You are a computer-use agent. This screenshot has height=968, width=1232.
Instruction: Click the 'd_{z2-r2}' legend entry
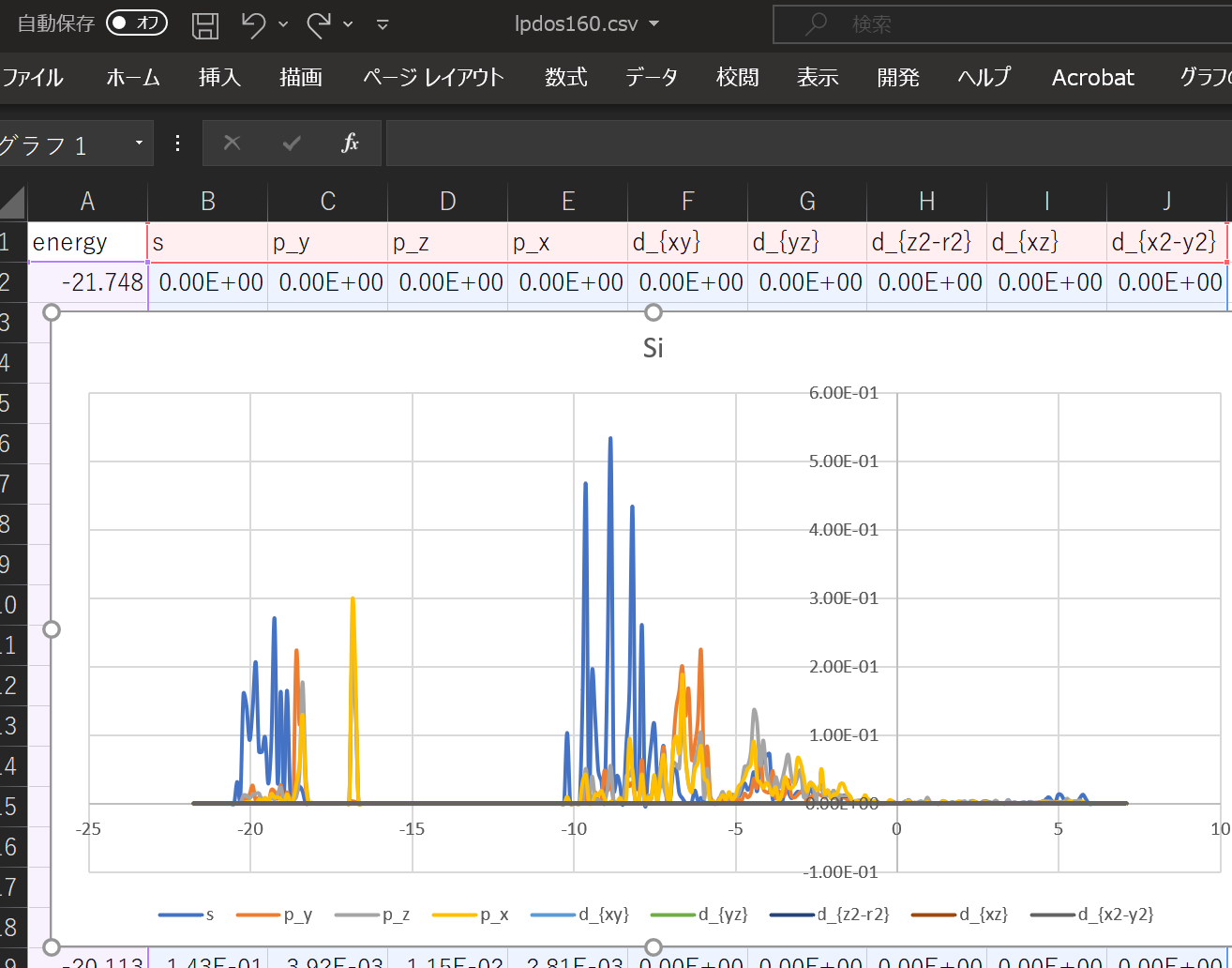[829, 915]
